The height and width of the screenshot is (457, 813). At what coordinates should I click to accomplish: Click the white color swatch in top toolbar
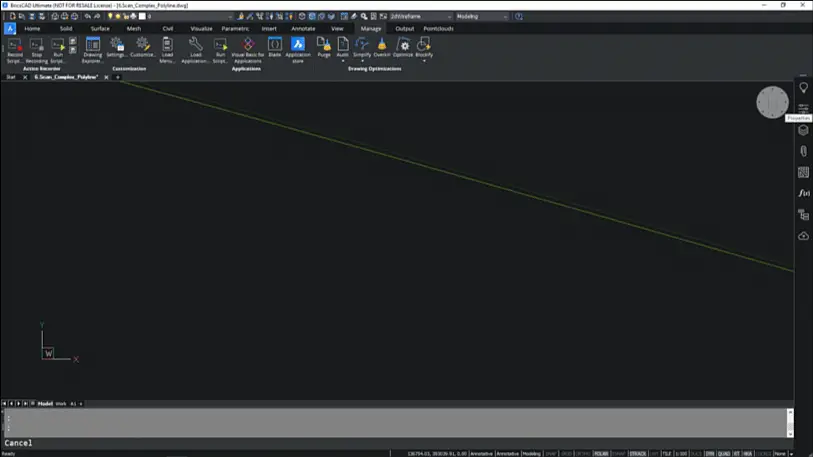(x=142, y=17)
